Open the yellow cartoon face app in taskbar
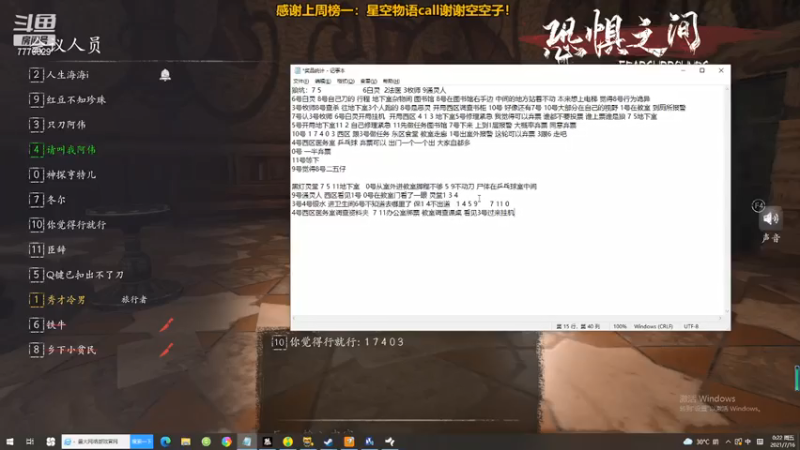The width and height of the screenshot is (800, 450). 308,442
